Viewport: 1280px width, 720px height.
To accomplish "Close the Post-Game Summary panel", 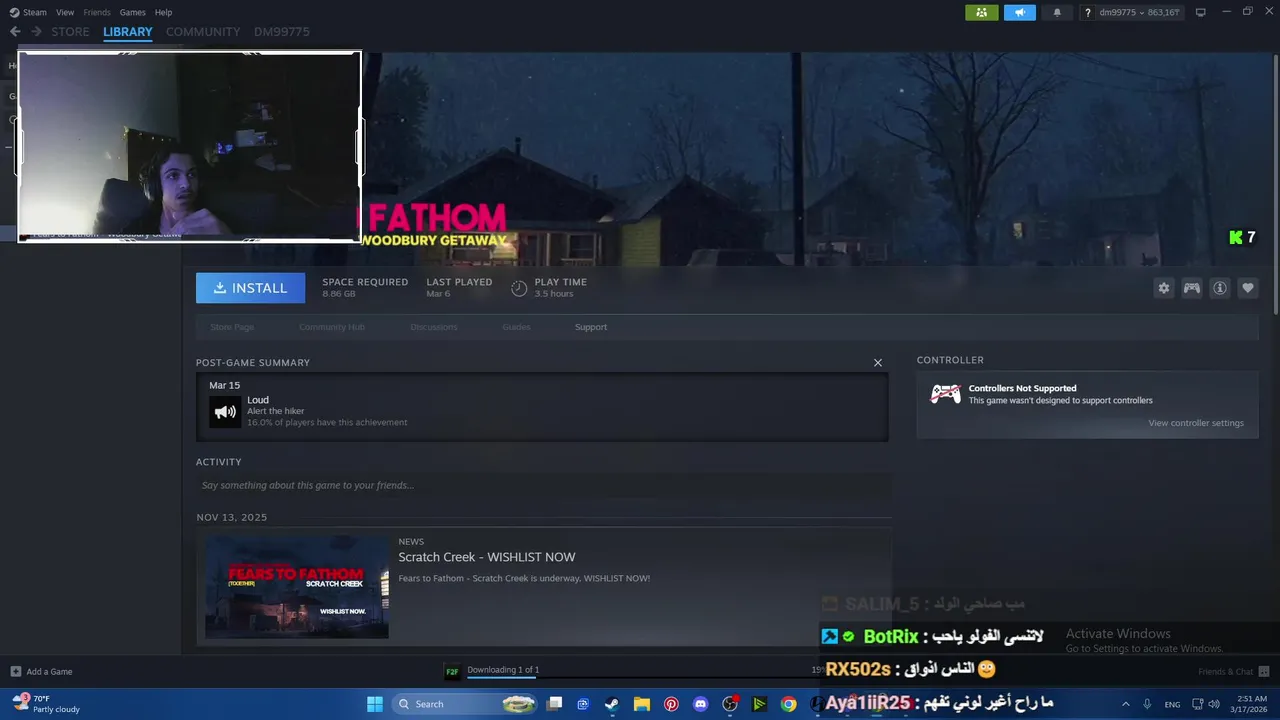I will point(878,363).
